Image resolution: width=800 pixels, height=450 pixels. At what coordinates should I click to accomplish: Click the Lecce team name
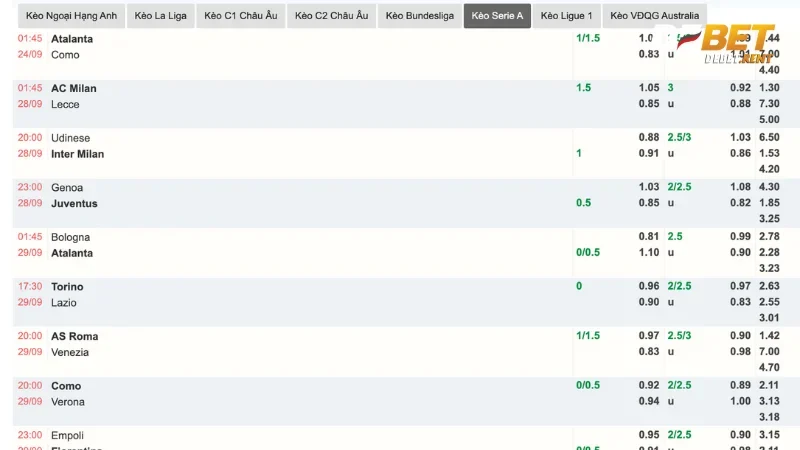point(65,104)
